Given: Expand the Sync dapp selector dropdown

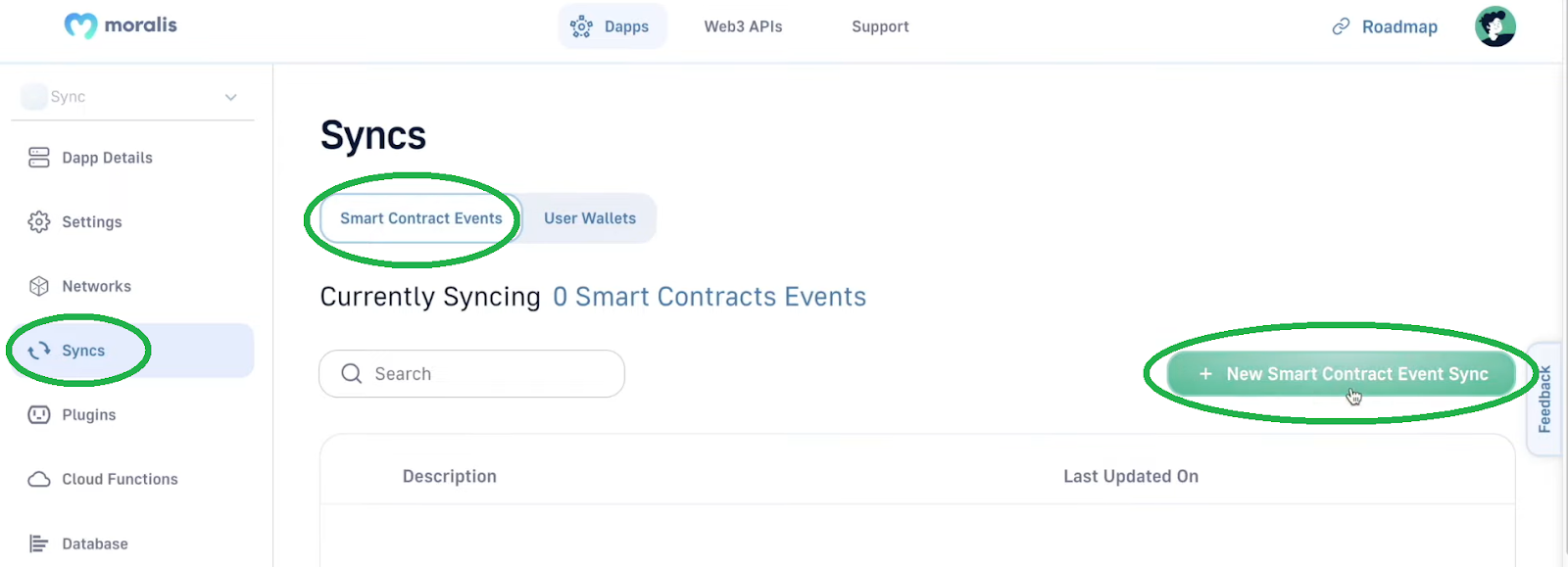Looking at the screenshot, I should point(230,97).
